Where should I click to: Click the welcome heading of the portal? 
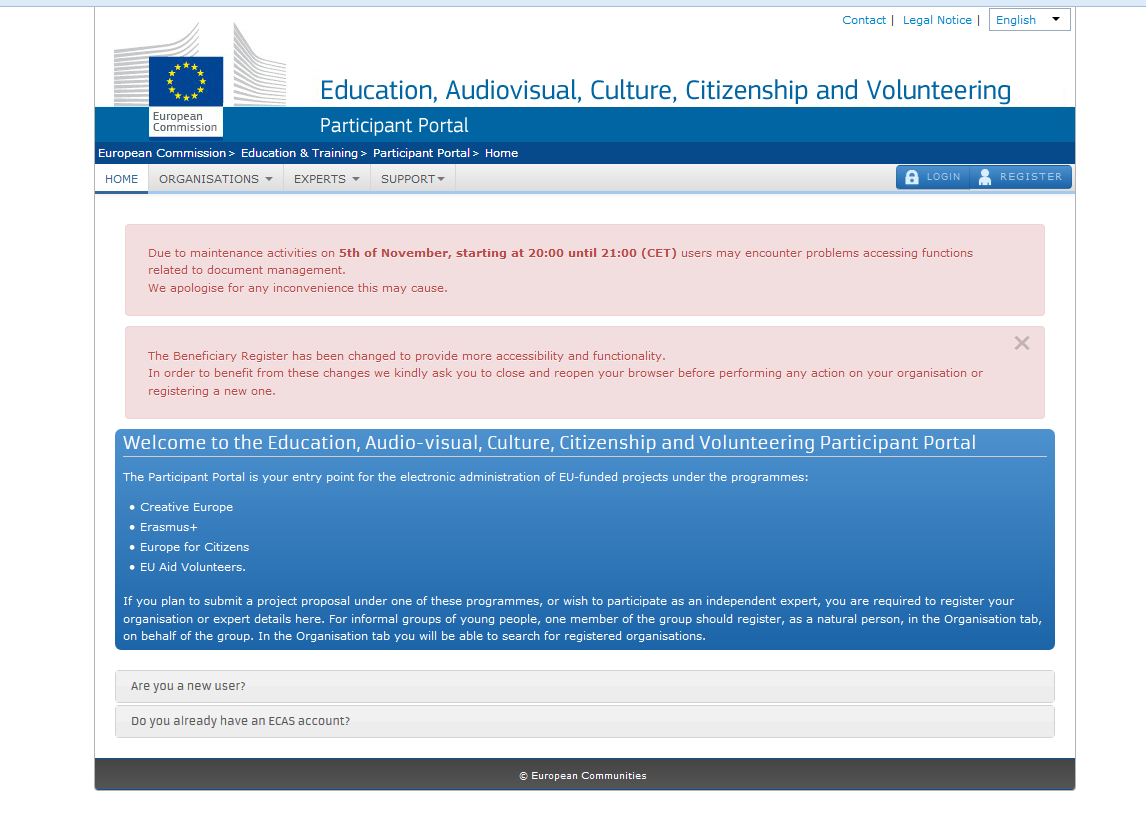click(550, 443)
